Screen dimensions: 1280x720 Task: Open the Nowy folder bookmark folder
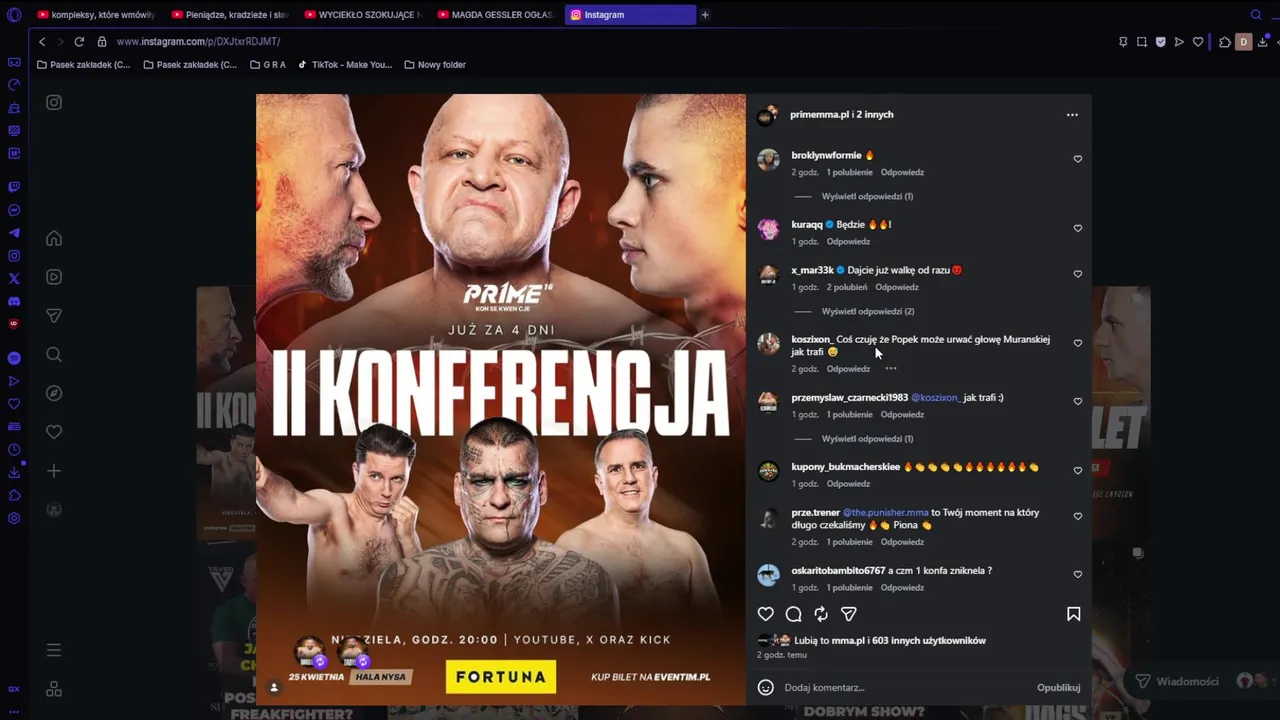[x=435, y=65]
